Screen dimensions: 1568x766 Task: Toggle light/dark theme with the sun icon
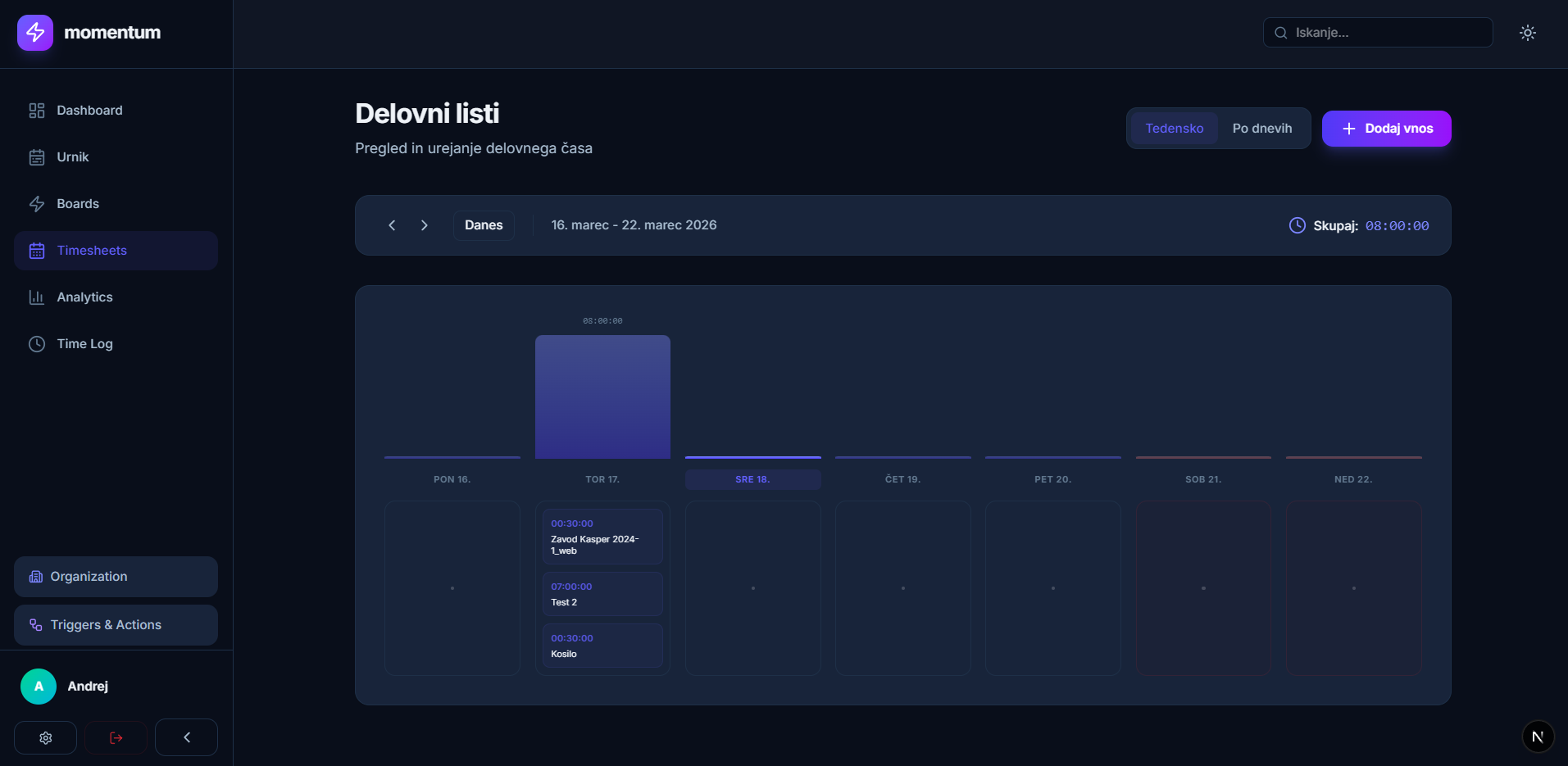[x=1527, y=33]
